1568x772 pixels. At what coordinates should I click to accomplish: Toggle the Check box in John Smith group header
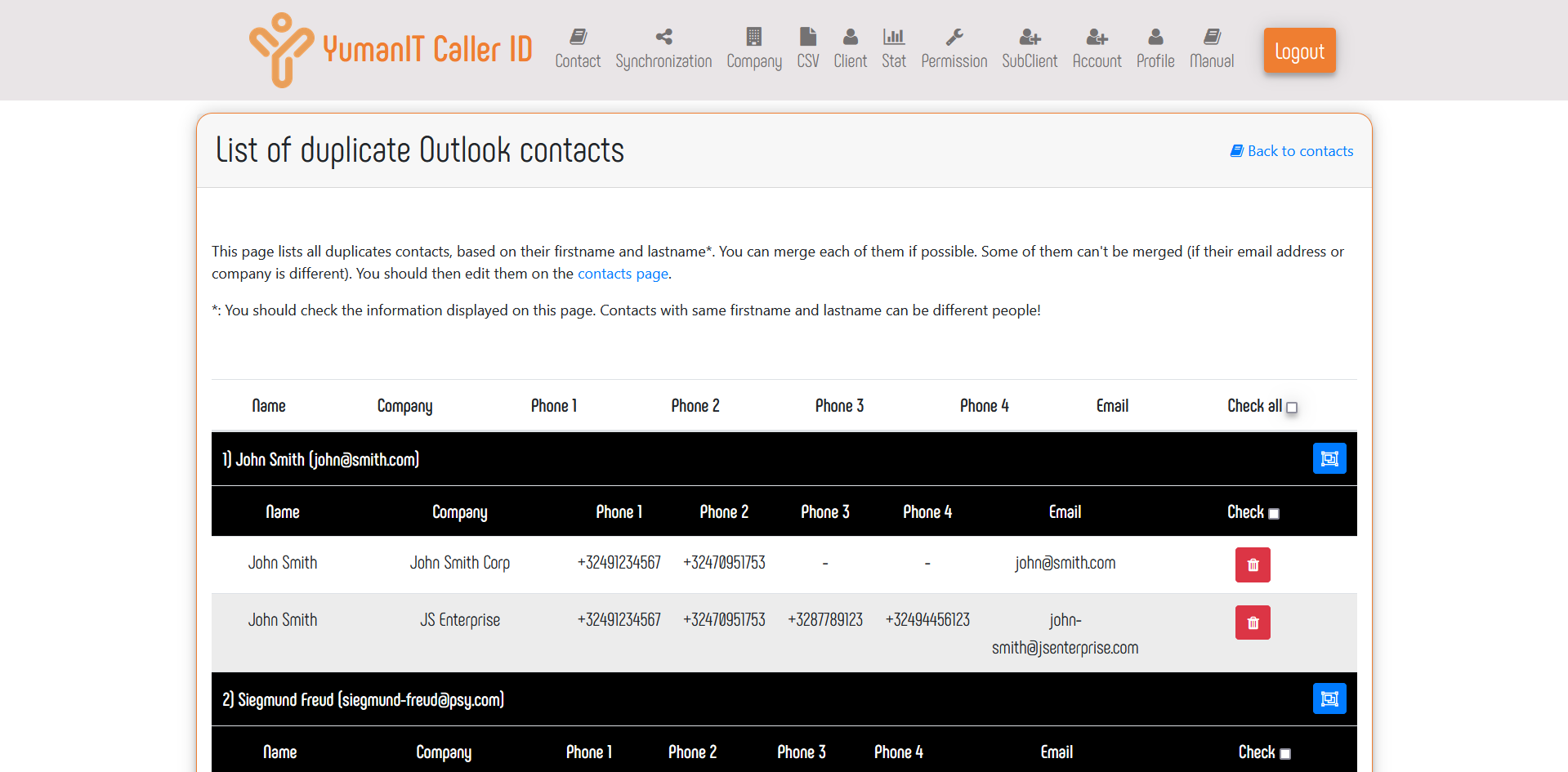[1274, 514]
